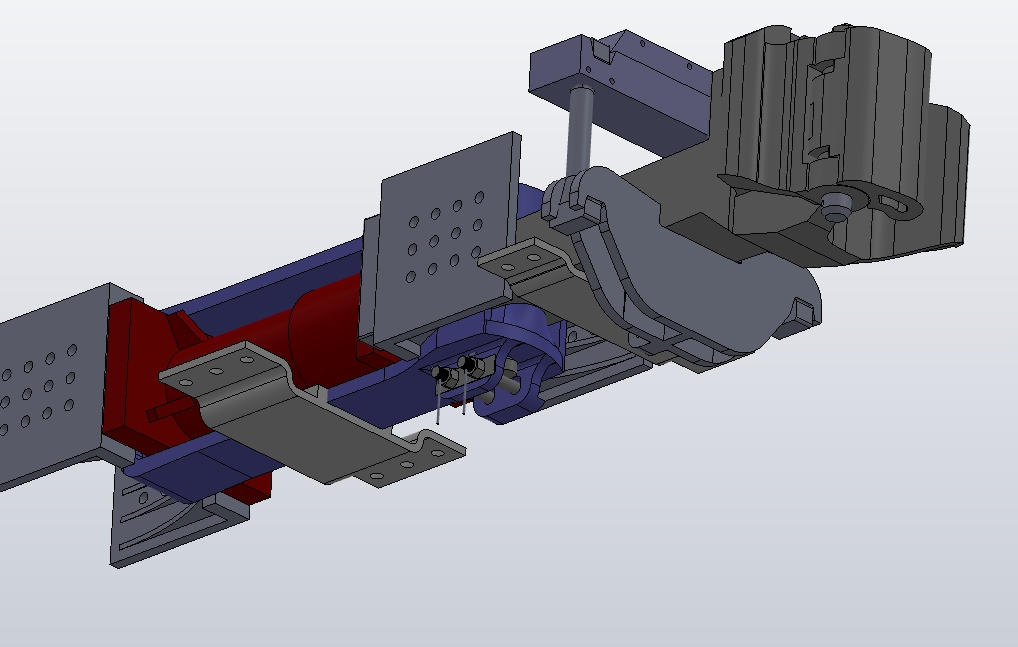Image resolution: width=1018 pixels, height=647 pixels.
Task: Pick the vertical gray rod under purple block
Action: [579, 130]
